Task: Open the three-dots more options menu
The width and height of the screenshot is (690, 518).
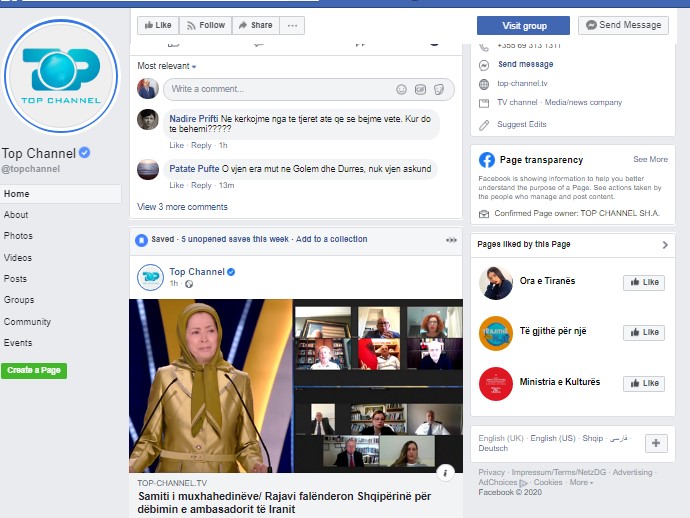Action: [292, 25]
